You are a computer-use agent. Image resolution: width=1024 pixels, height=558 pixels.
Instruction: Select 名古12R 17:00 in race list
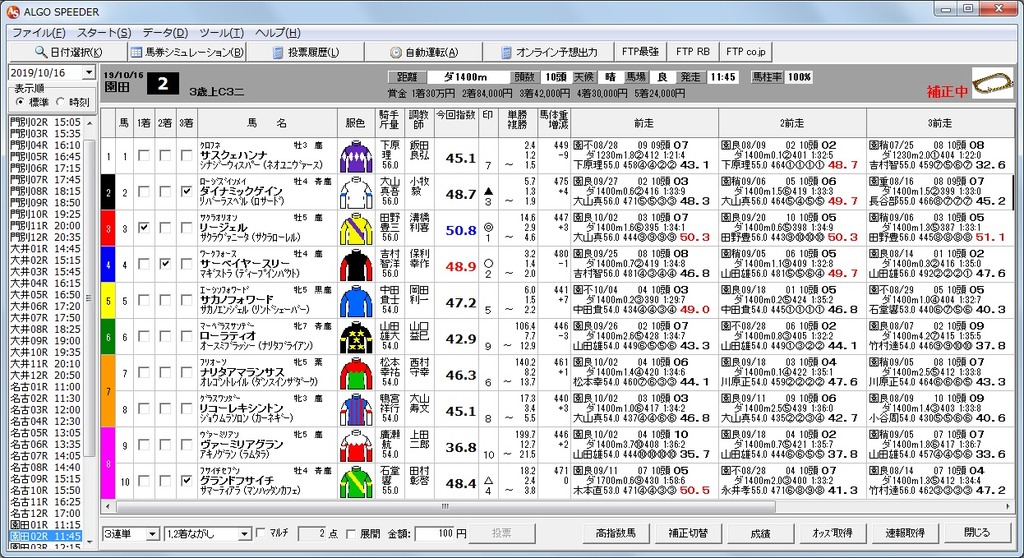46,514
